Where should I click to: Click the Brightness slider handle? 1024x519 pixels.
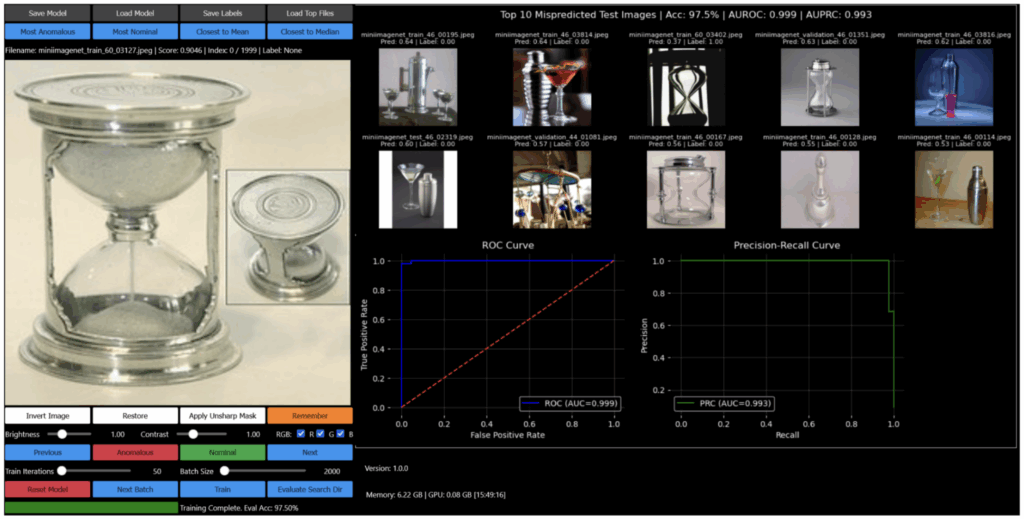coord(61,434)
